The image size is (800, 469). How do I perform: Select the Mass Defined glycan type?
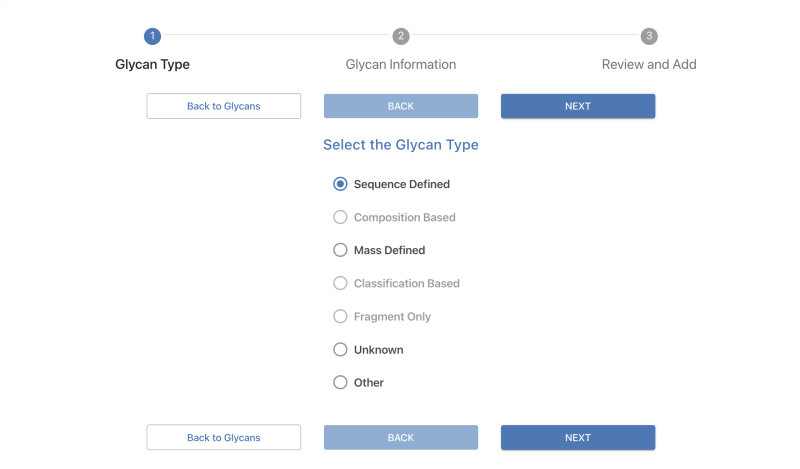pos(340,250)
